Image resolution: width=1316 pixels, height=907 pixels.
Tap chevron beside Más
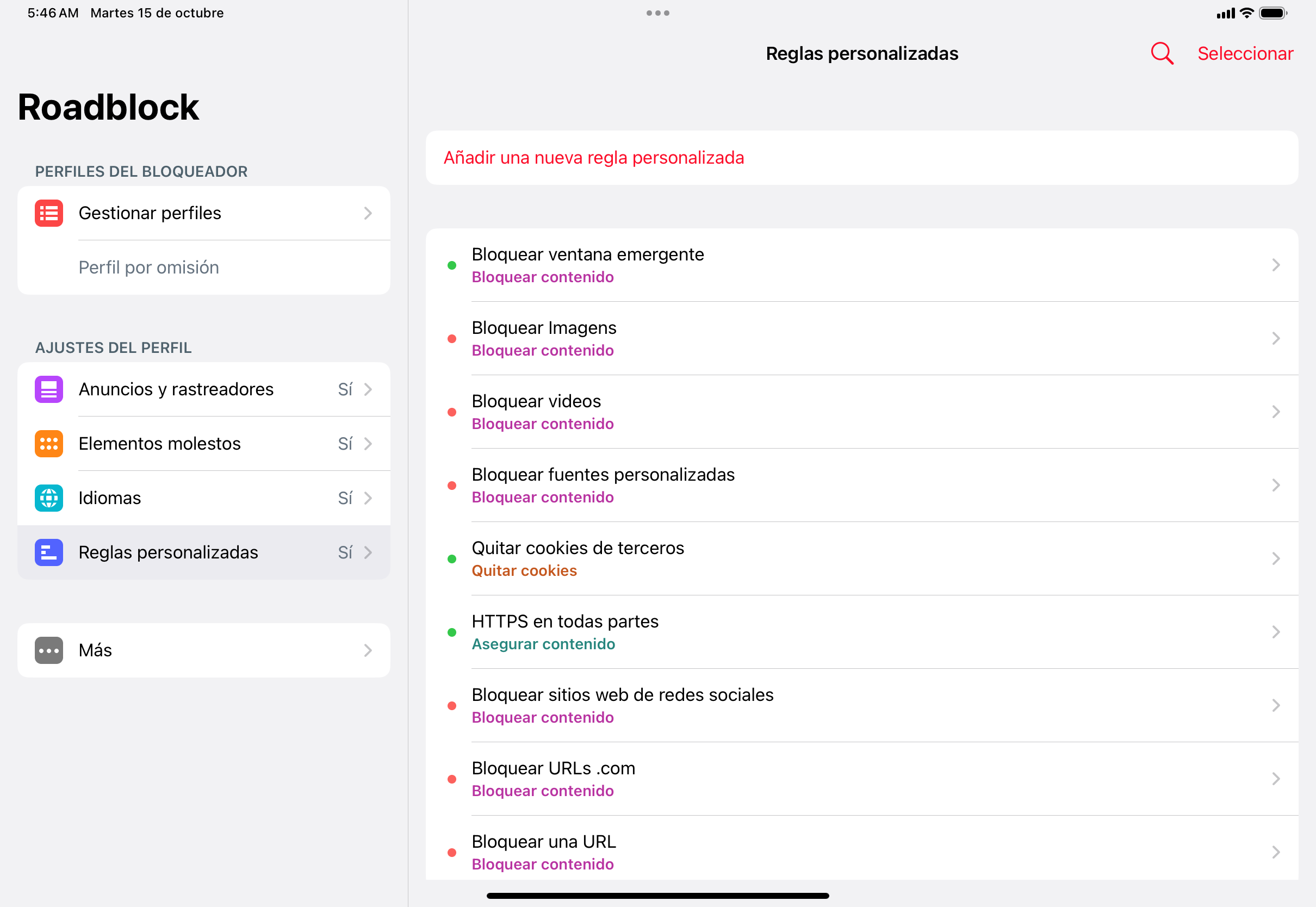[x=368, y=650]
